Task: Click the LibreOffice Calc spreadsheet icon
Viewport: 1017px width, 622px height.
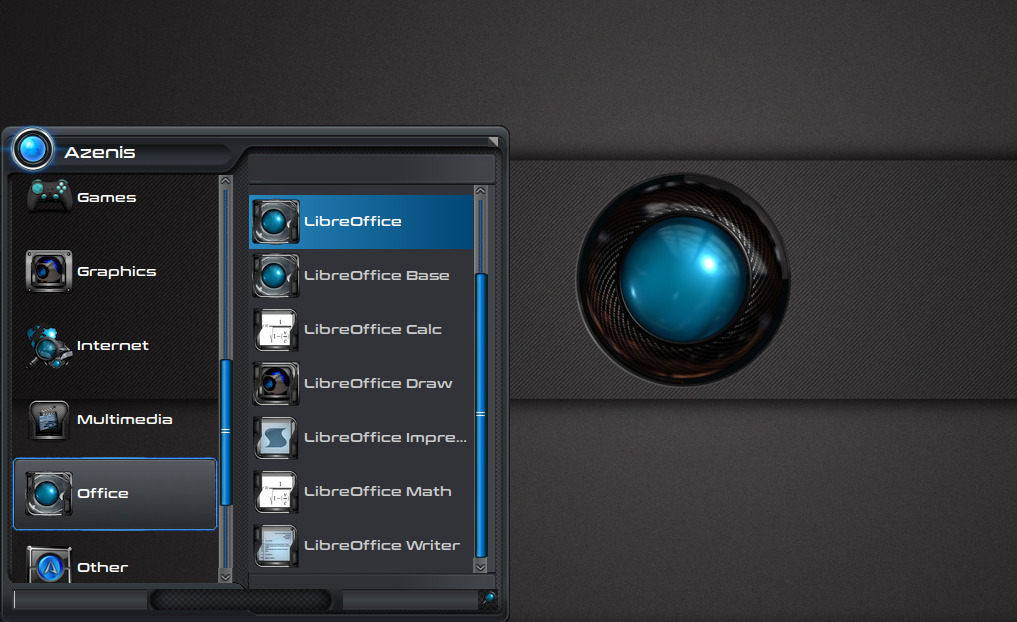Action: [275, 330]
